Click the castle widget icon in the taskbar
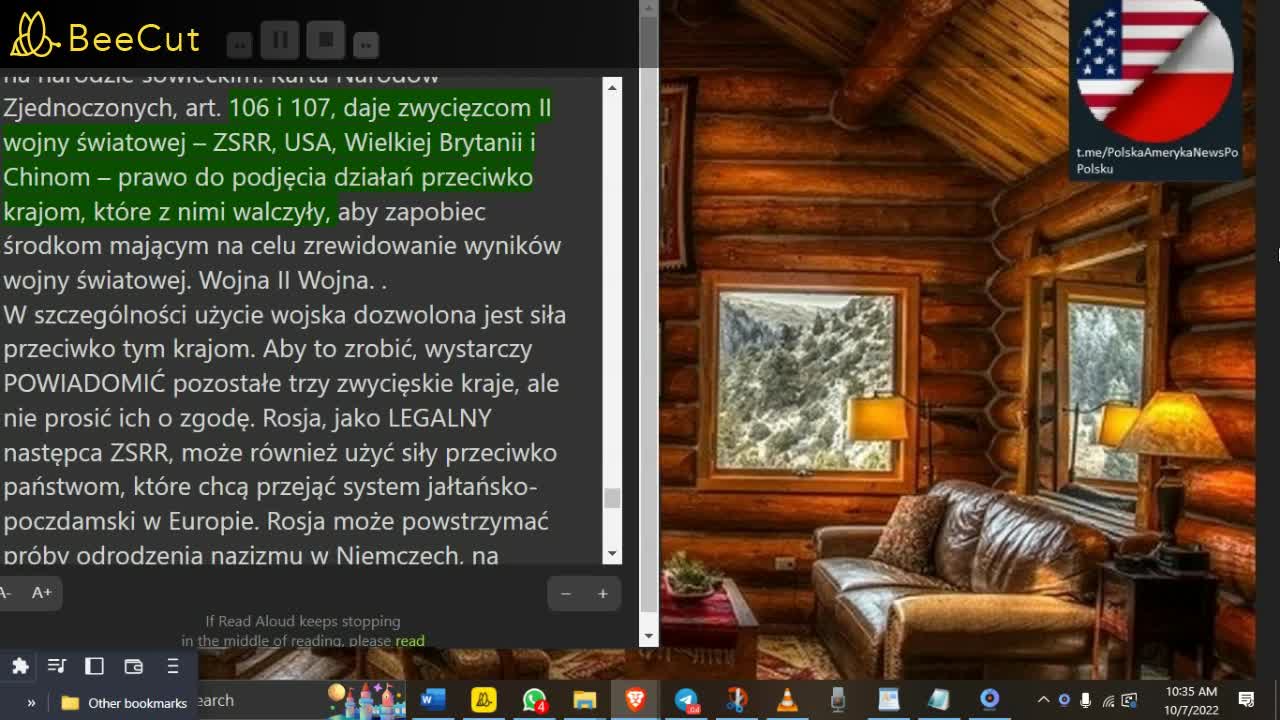 [366, 700]
